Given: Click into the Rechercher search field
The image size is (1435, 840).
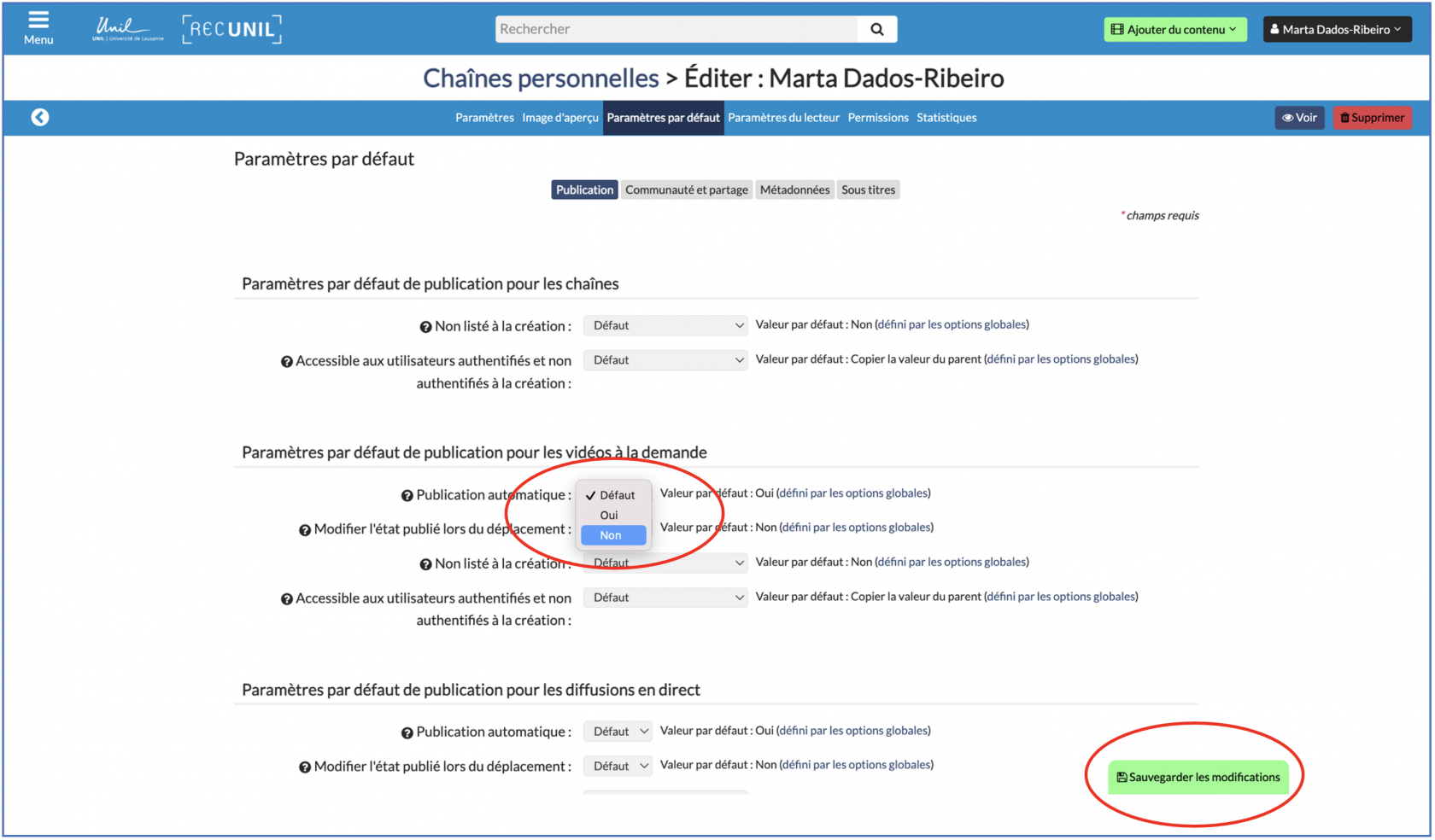Looking at the screenshot, I should click(676, 29).
